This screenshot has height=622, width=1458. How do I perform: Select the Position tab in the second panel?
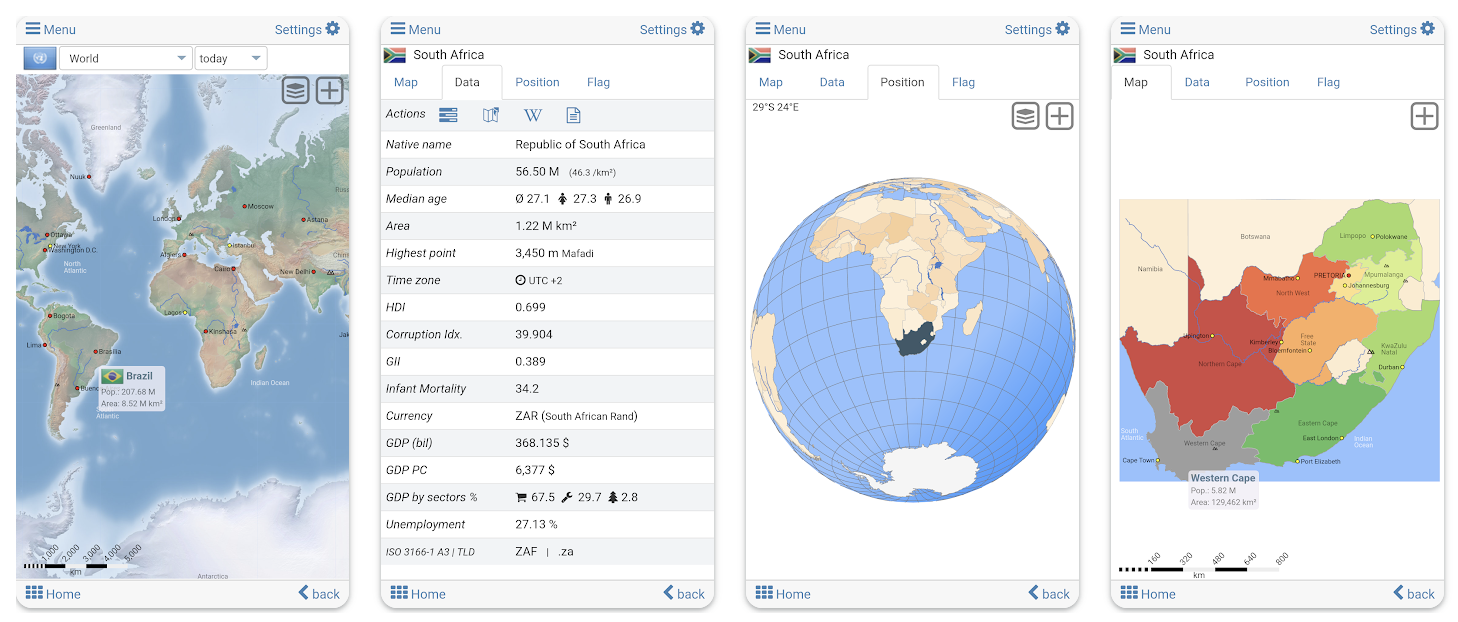pos(537,82)
